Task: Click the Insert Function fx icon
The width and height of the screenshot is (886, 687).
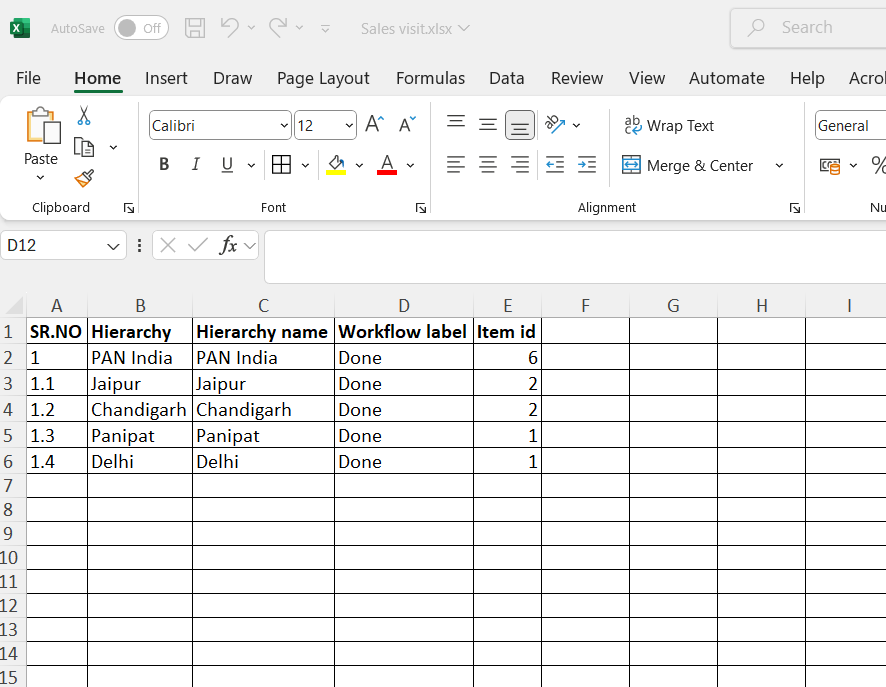Action: [x=228, y=245]
